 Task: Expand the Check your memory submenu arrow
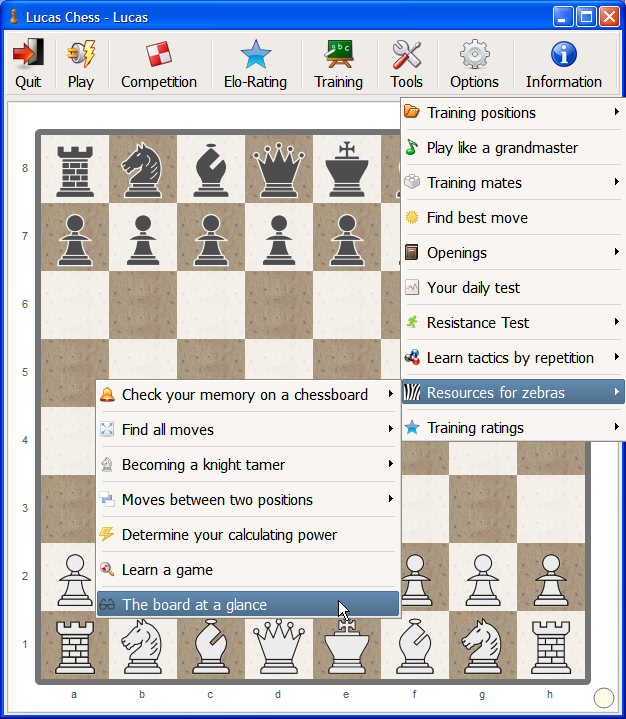coord(391,394)
